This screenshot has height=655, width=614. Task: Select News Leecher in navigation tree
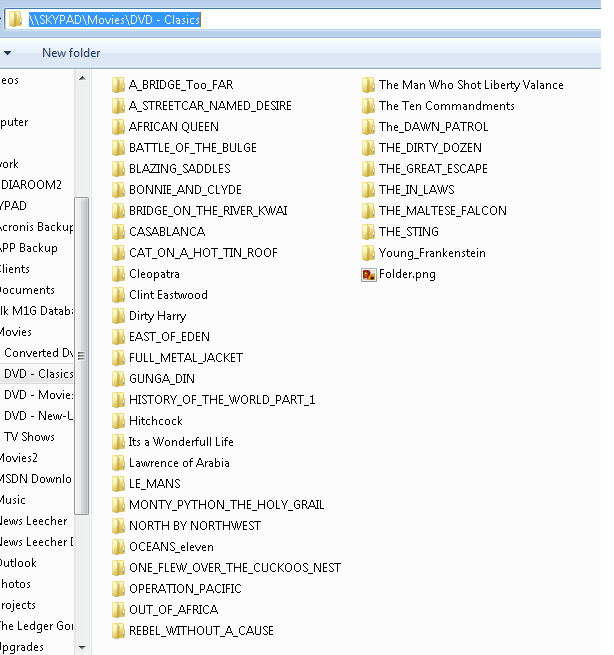click(x=33, y=521)
